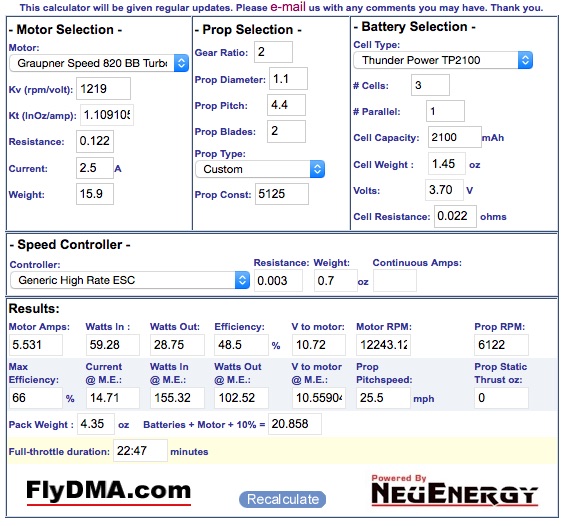Click the Motor RPM result field
The width and height of the screenshot is (564, 526).
383,345
